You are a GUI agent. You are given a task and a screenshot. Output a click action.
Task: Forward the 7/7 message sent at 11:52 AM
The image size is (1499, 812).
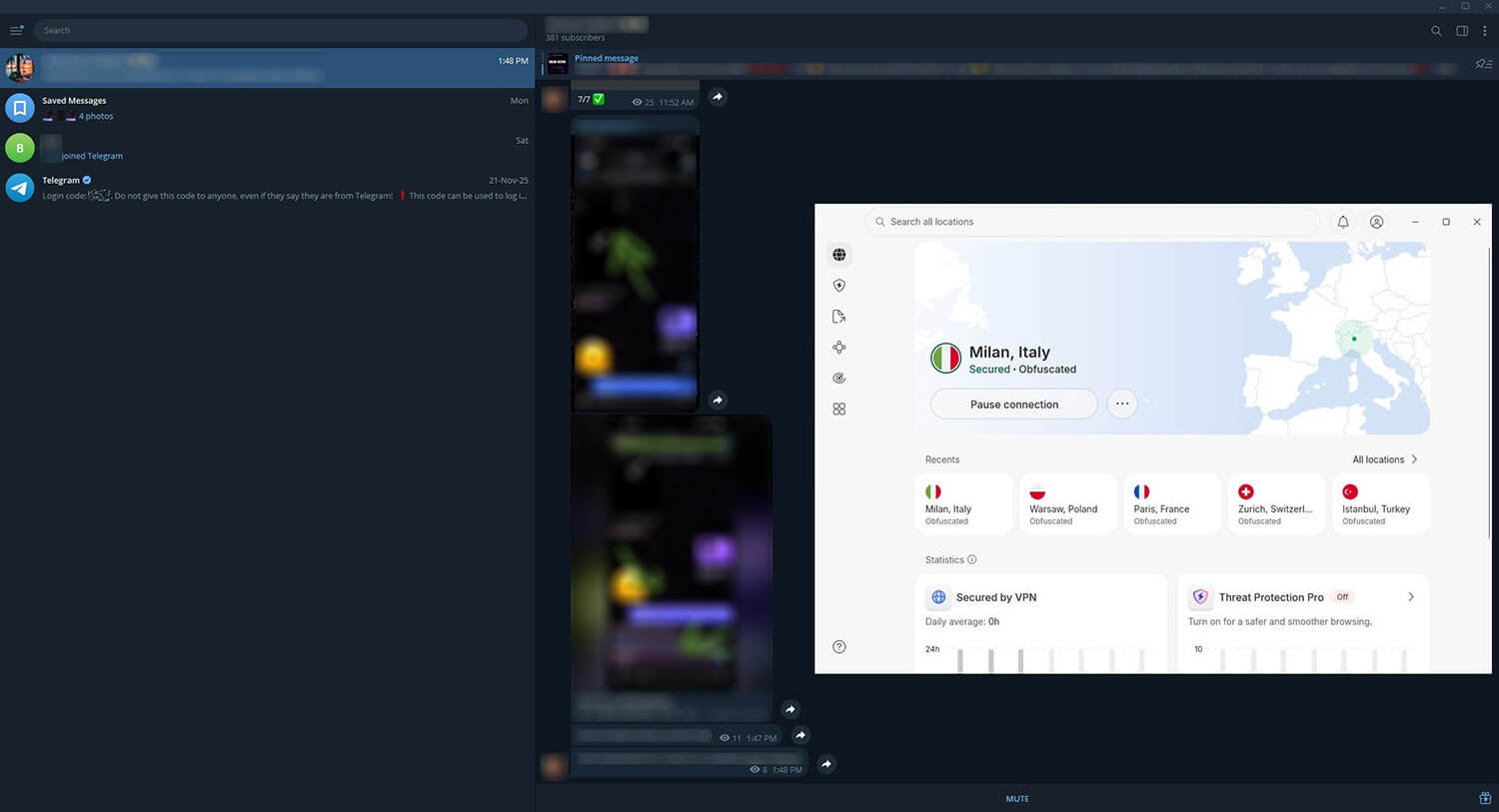click(x=718, y=97)
